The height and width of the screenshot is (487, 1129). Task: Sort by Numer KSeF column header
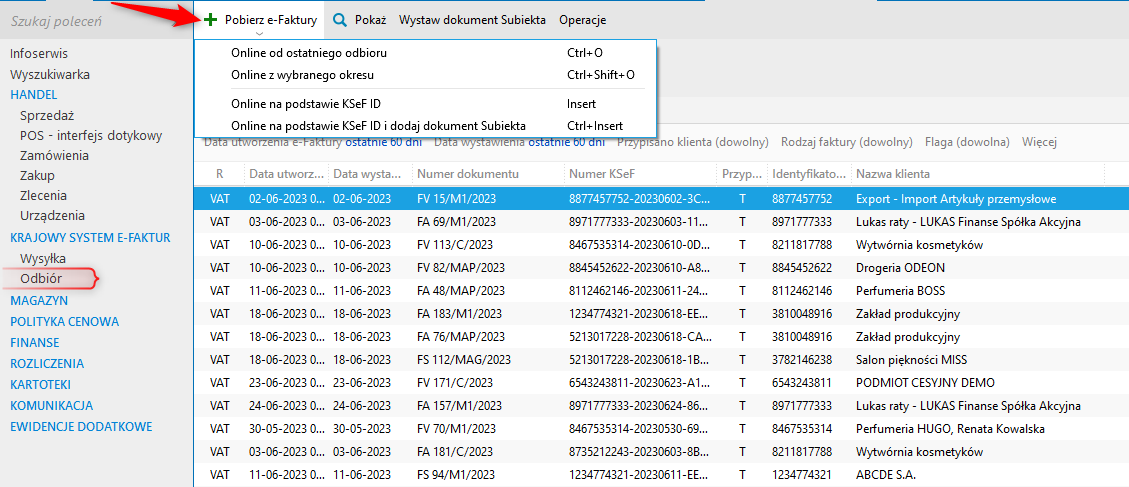[x=639, y=174]
